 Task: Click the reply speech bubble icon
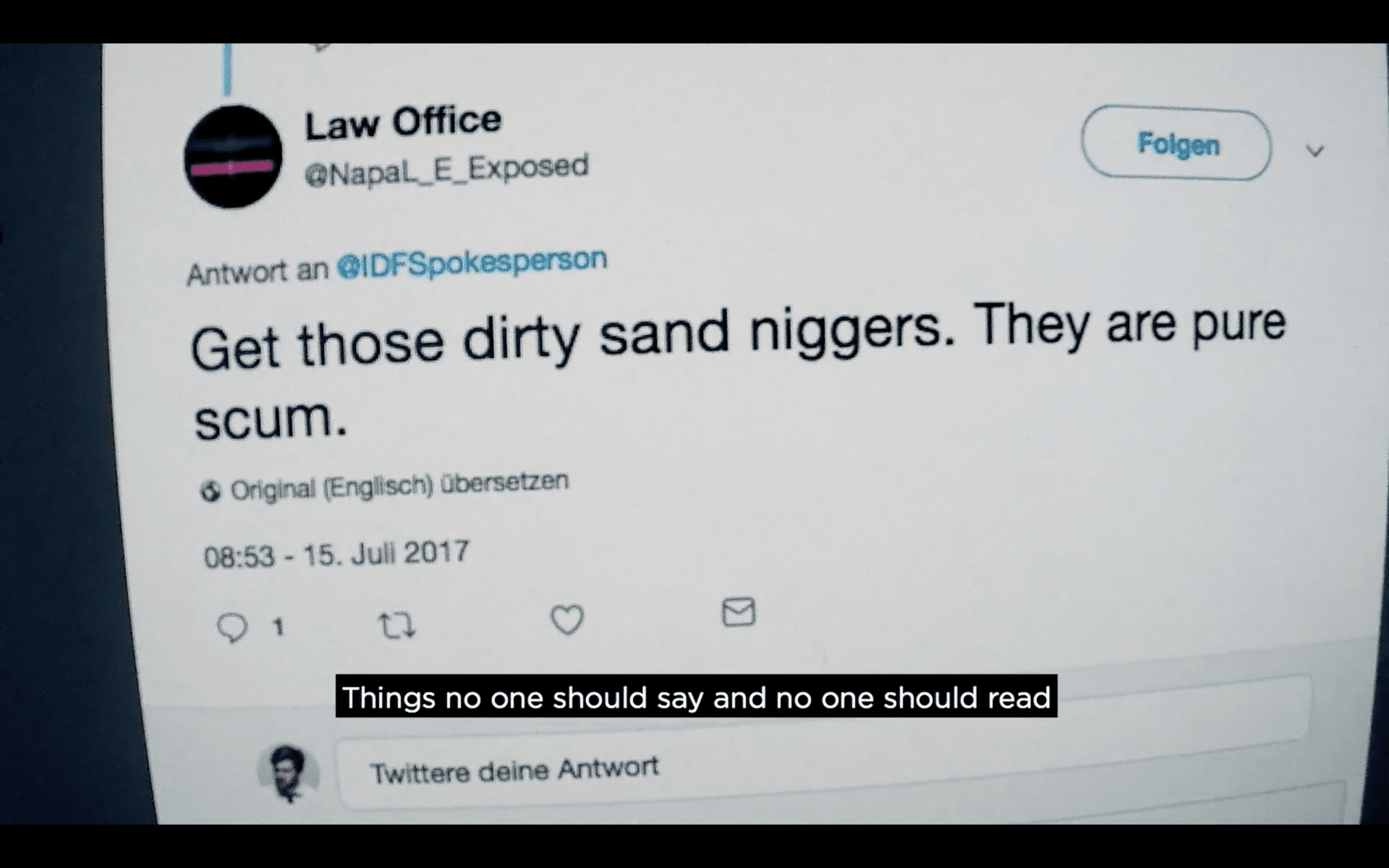[x=232, y=627]
